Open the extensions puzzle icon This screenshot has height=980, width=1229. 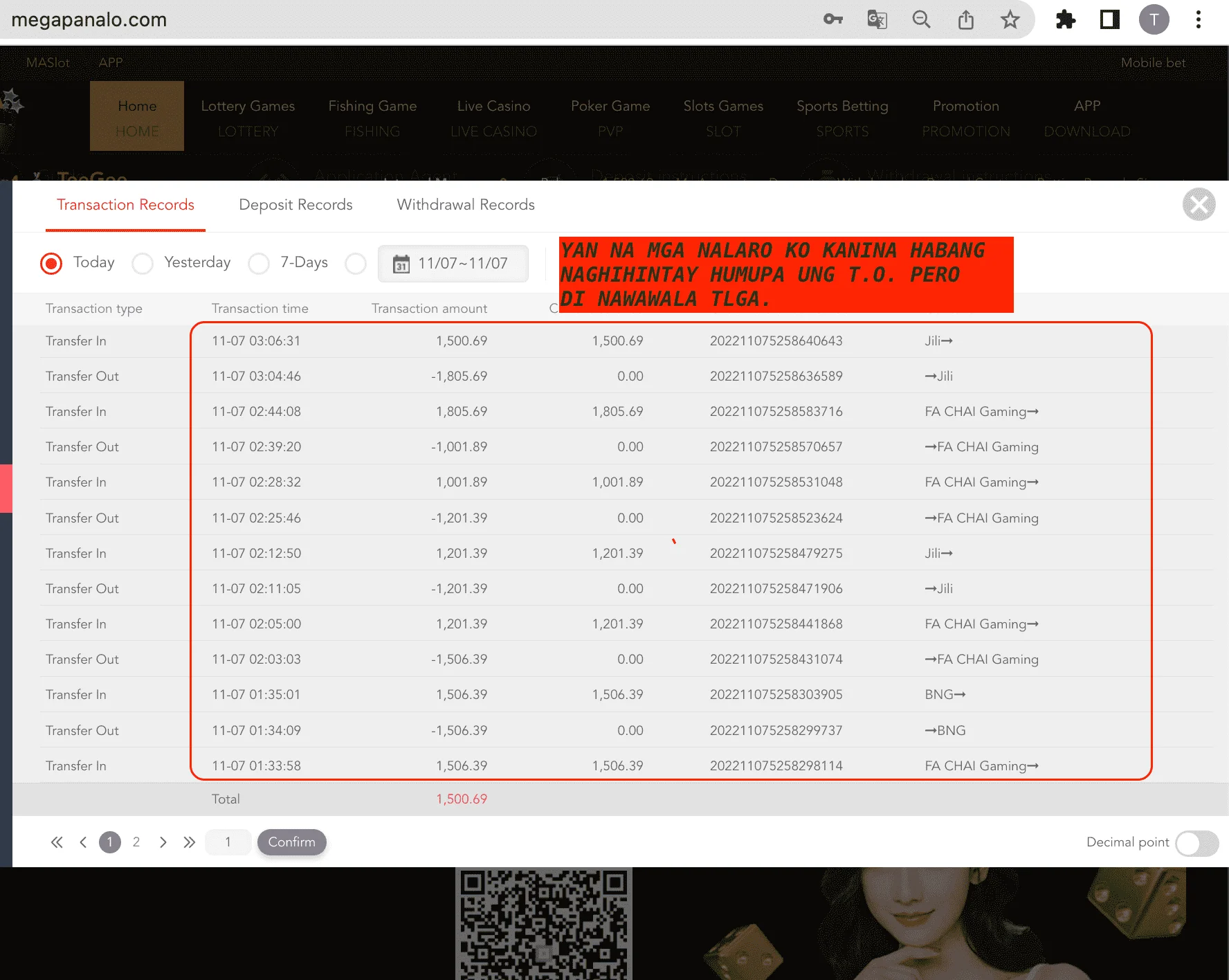(x=1066, y=19)
